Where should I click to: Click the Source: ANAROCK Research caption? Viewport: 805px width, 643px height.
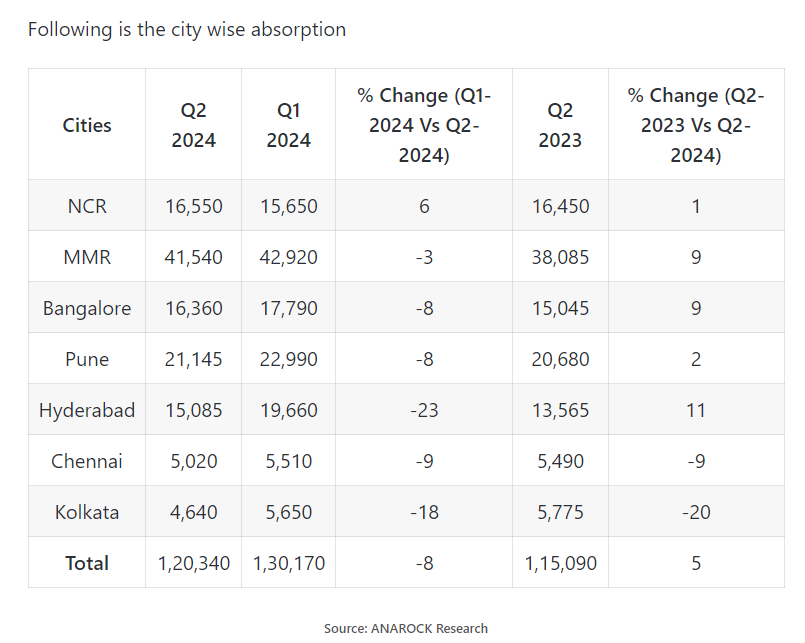pyautogui.click(x=405, y=628)
